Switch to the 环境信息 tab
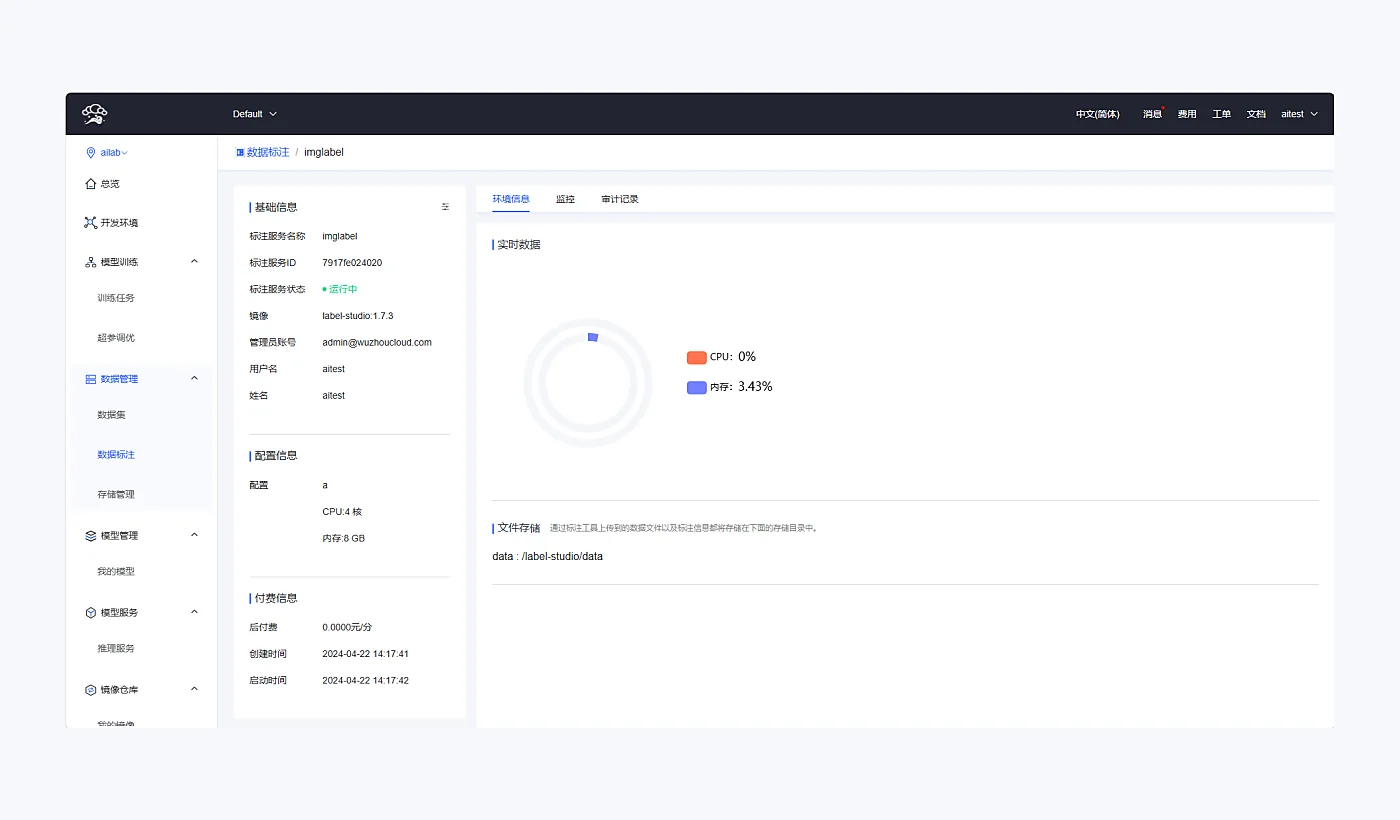This screenshot has width=1400, height=820. pos(511,199)
